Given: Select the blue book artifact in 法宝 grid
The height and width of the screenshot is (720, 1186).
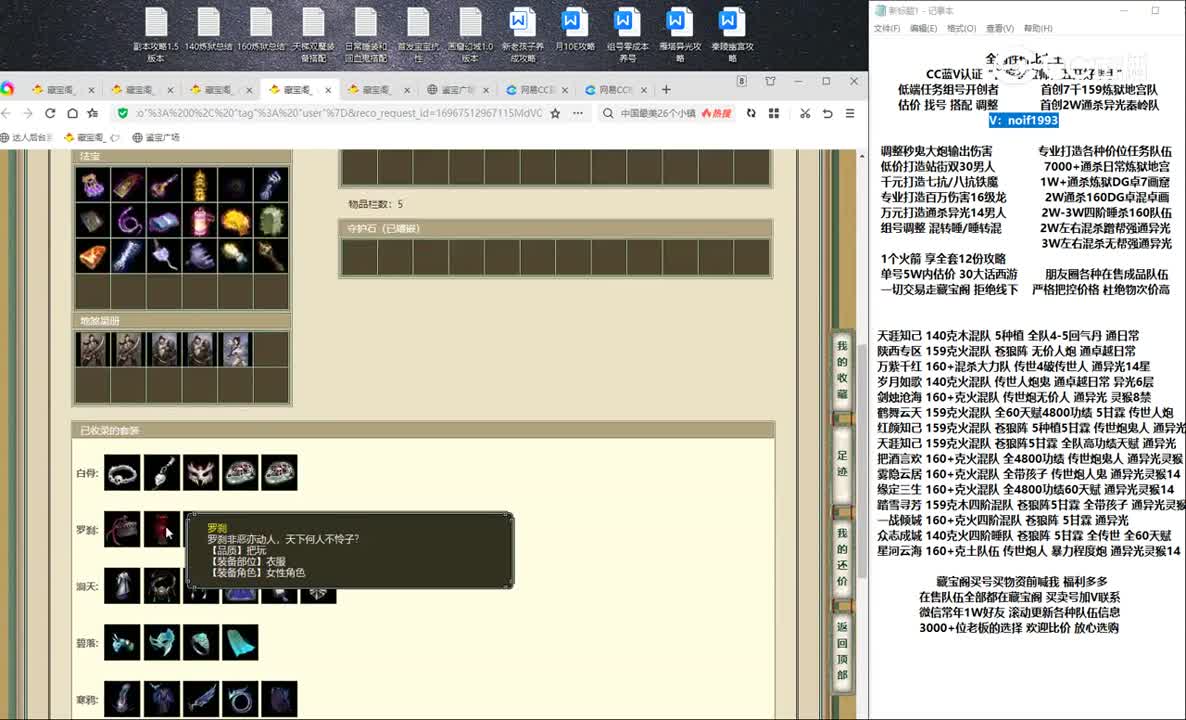Looking at the screenshot, I should [163, 221].
